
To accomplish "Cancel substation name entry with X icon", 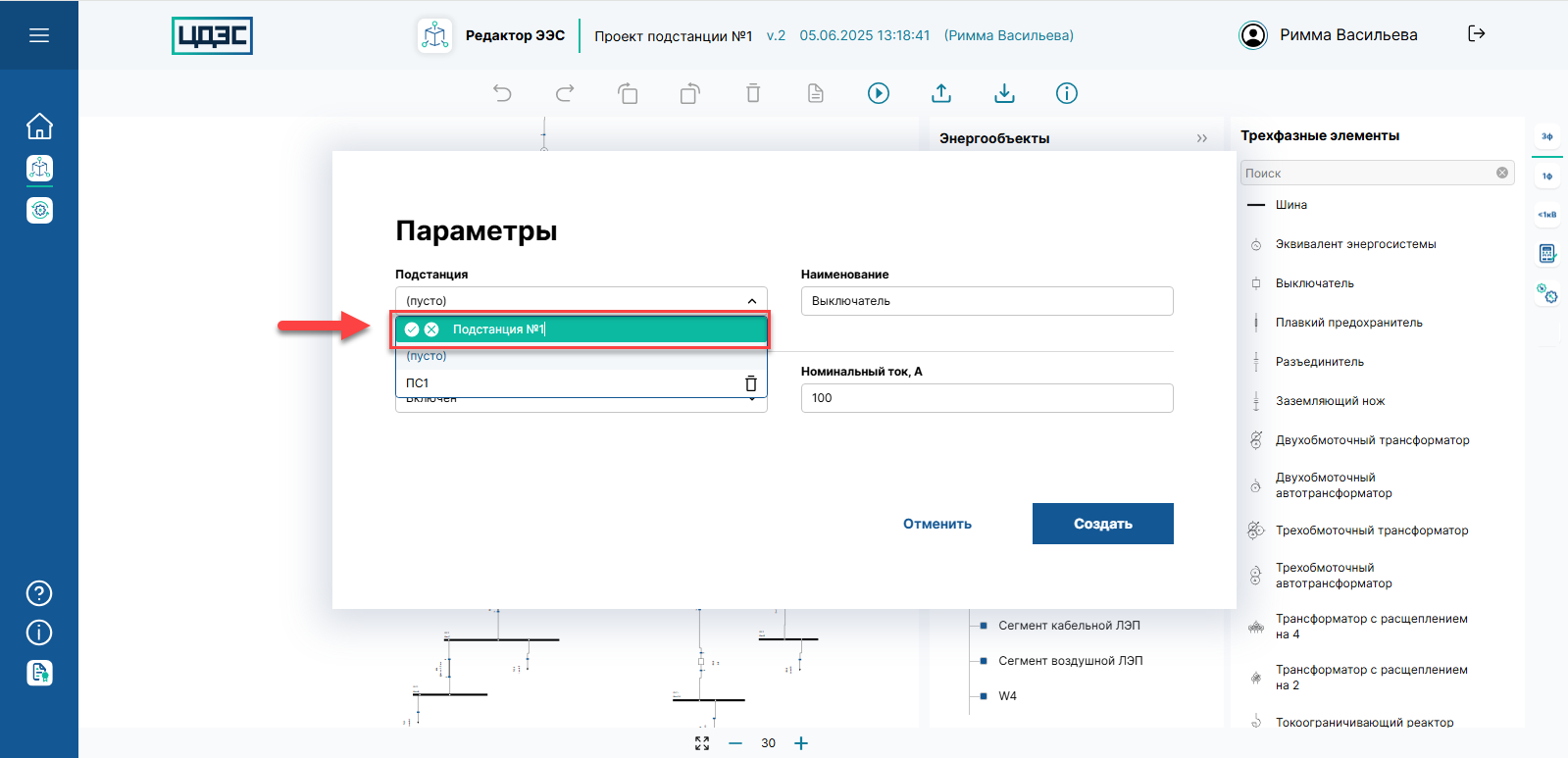I will point(431,329).
